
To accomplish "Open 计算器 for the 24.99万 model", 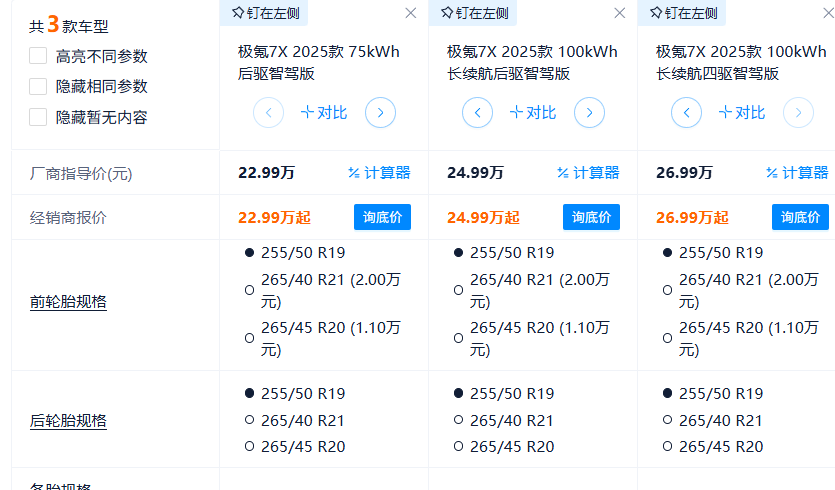I will [x=588, y=173].
